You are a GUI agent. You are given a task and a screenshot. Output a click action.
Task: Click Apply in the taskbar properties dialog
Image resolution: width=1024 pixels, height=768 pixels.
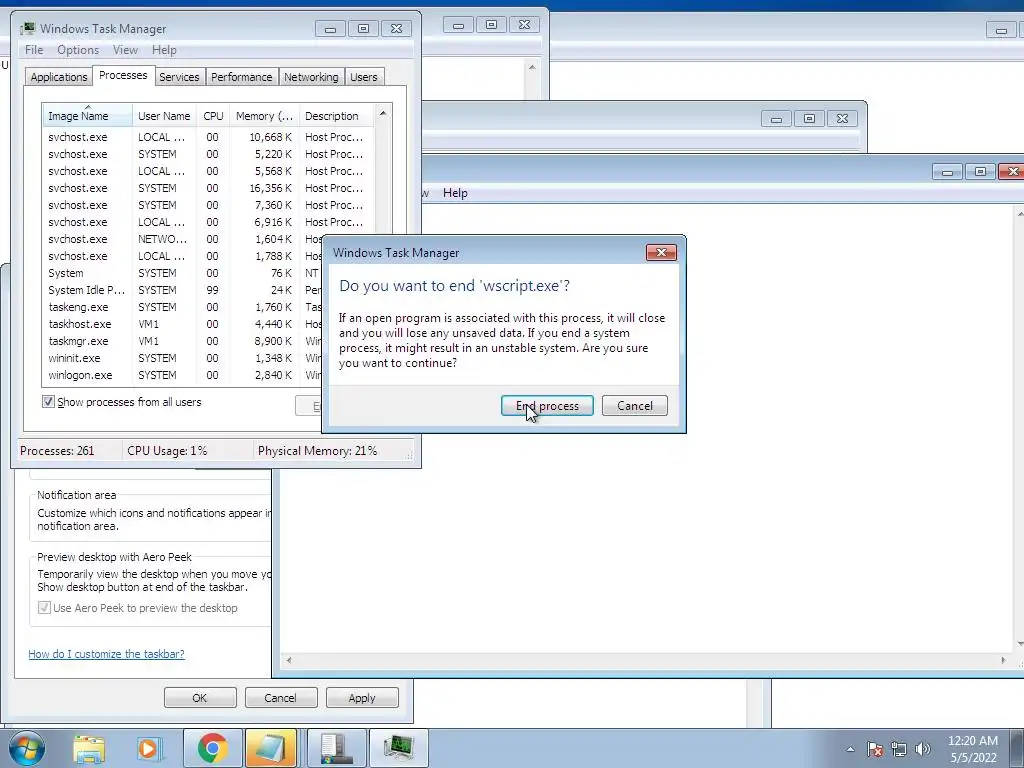click(x=362, y=697)
